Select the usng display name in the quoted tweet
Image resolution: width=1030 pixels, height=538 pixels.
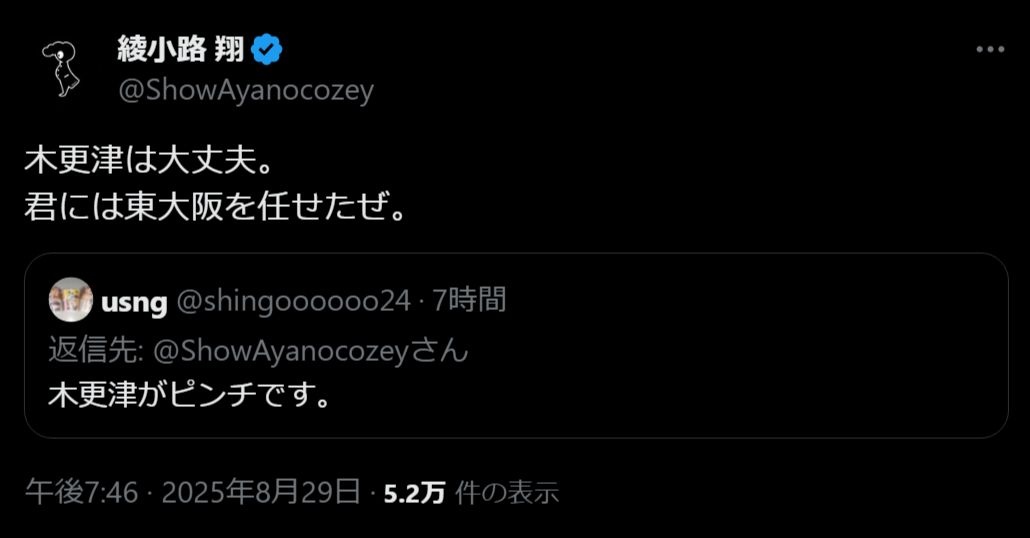click(134, 303)
